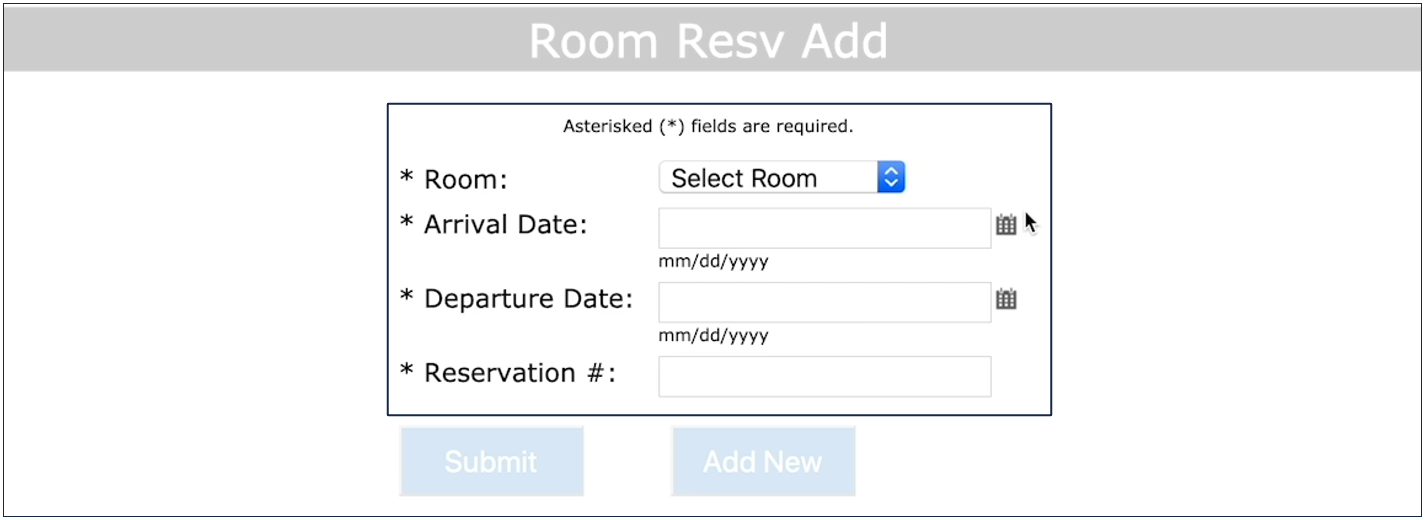This screenshot has height=520, width=1426.
Task: Click the asterisk beside Reservation # label
Action: pyautogui.click(x=407, y=371)
